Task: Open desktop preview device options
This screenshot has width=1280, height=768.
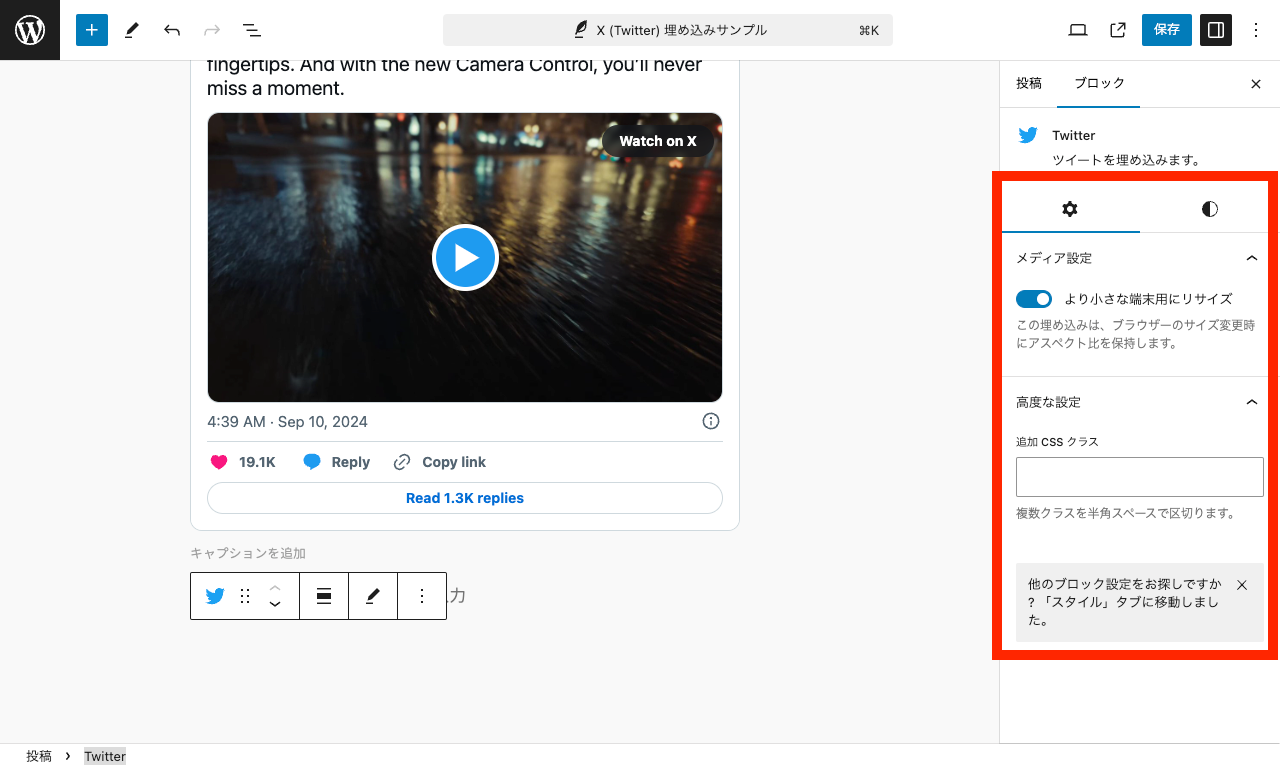Action: [x=1078, y=30]
